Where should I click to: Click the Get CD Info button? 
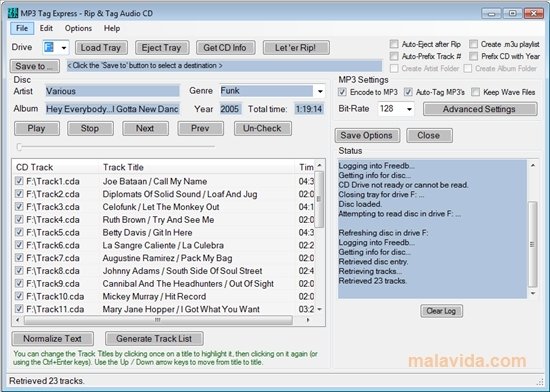(225, 48)
